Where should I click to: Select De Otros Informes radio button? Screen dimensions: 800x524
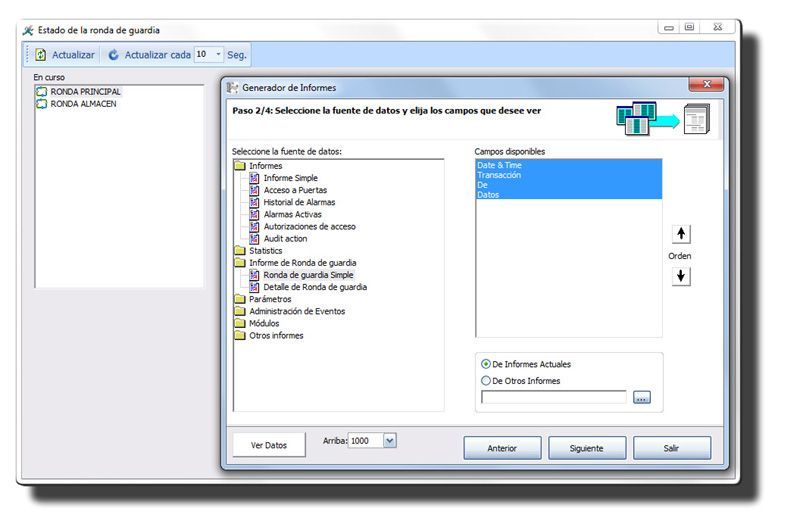486,381
